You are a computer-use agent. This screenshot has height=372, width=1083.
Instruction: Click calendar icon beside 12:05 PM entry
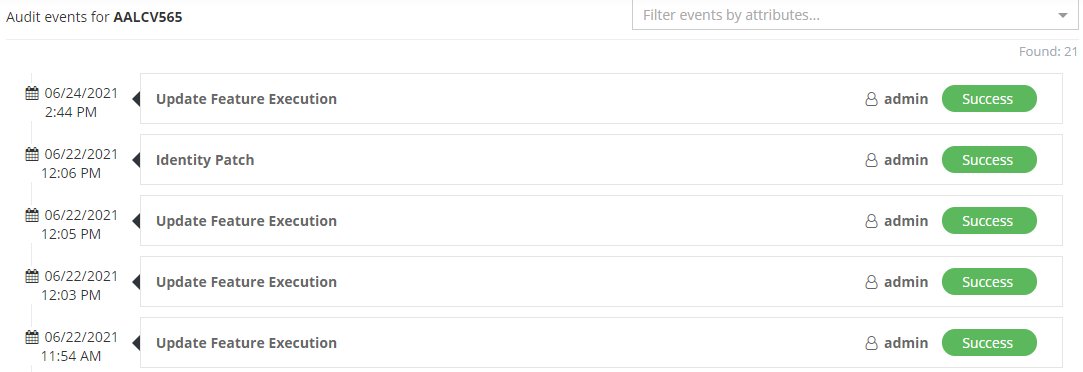(x=32, y=215)
